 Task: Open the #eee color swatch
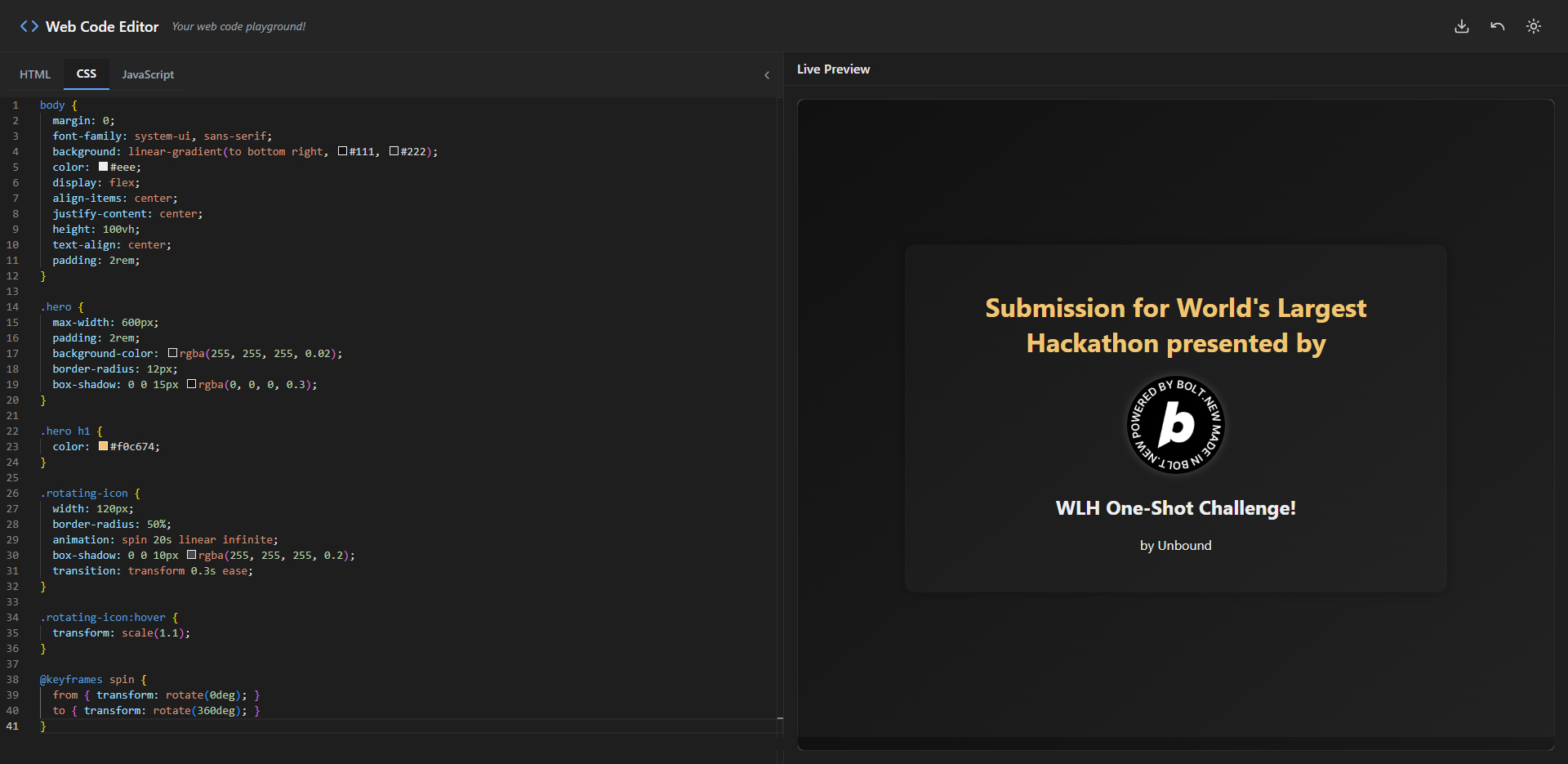pos(104,167)
